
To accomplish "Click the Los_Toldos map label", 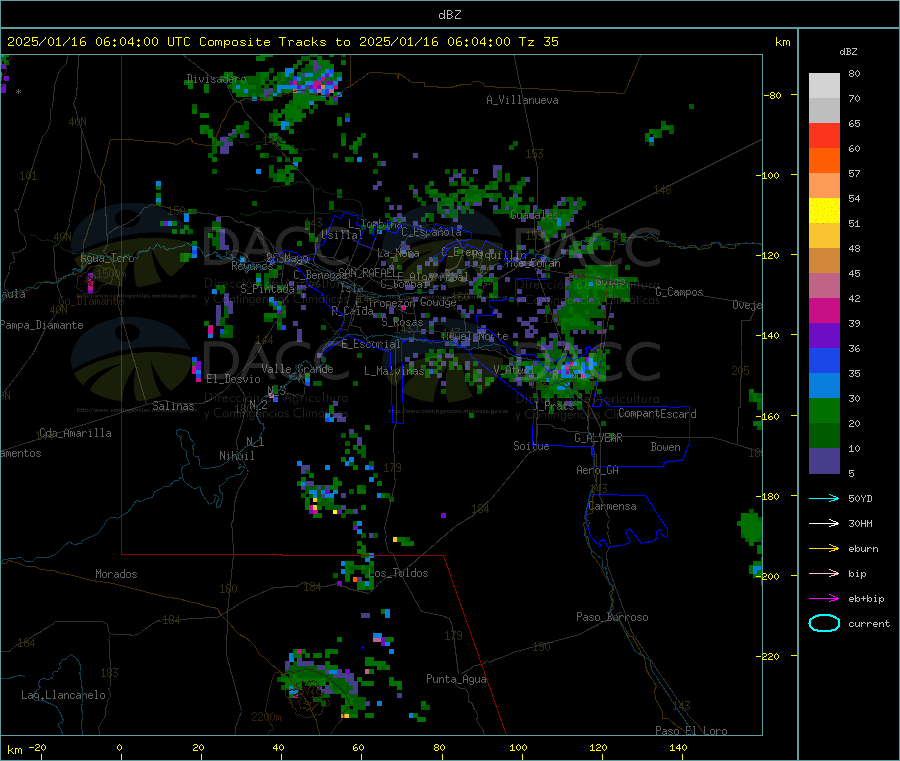I will (x=398, y=573).
